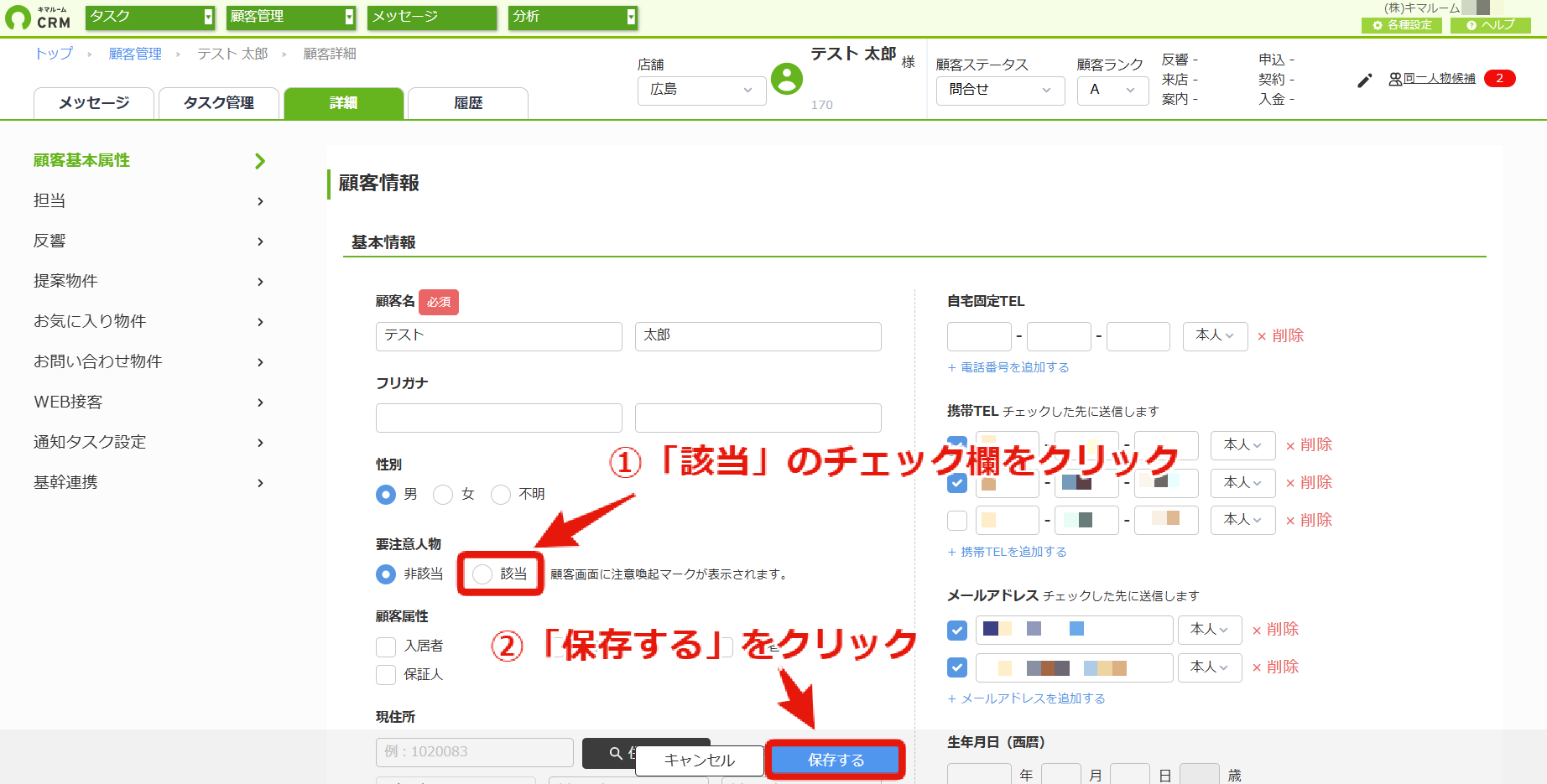
Task: Open the お気に入り物件 sidebar section
Action: point(149,322)
